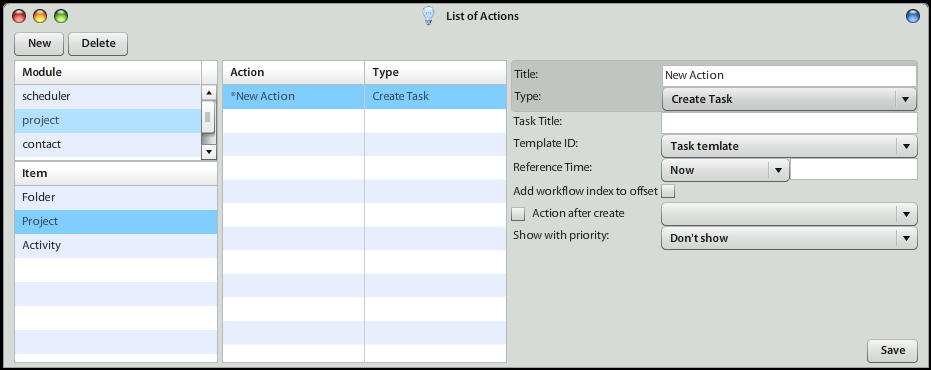Minimize window with yellow button
This screenshot has height=370, width=931.
click(40, 17)
